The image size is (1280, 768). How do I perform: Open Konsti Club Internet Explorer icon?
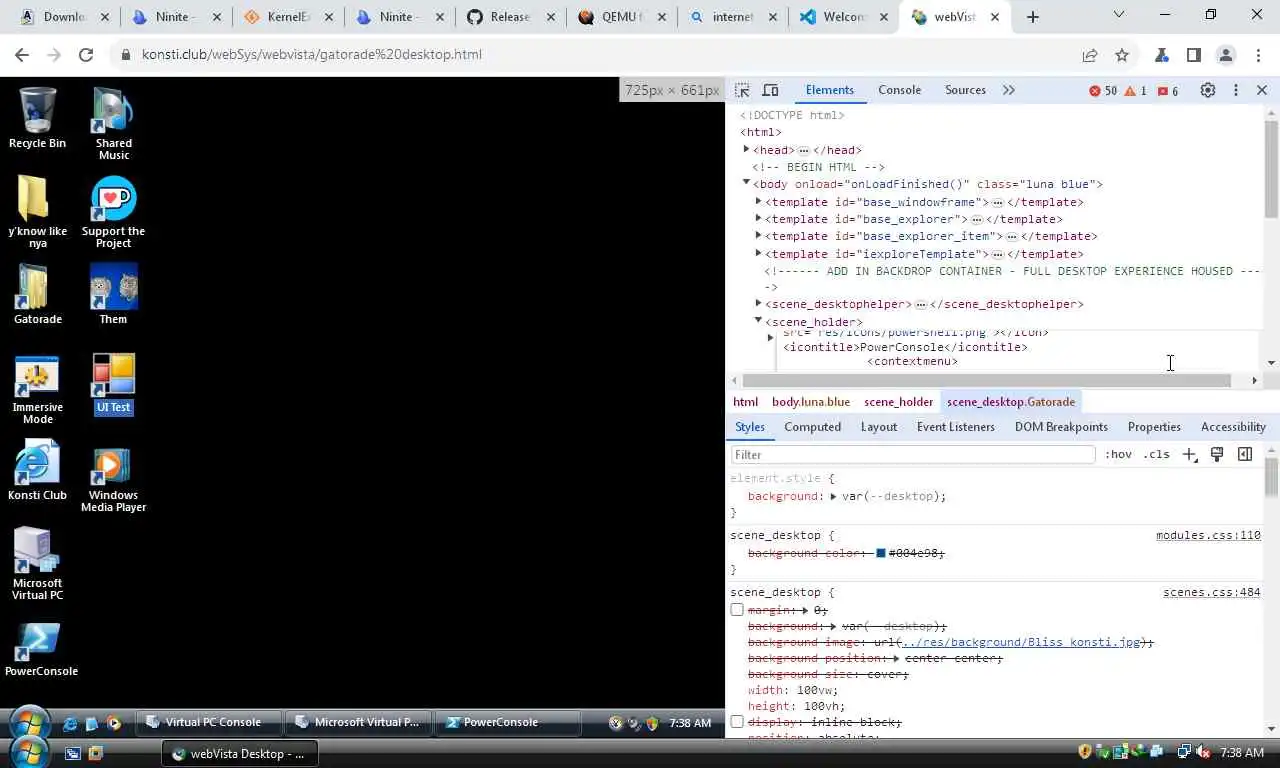(x=37, y=470)
